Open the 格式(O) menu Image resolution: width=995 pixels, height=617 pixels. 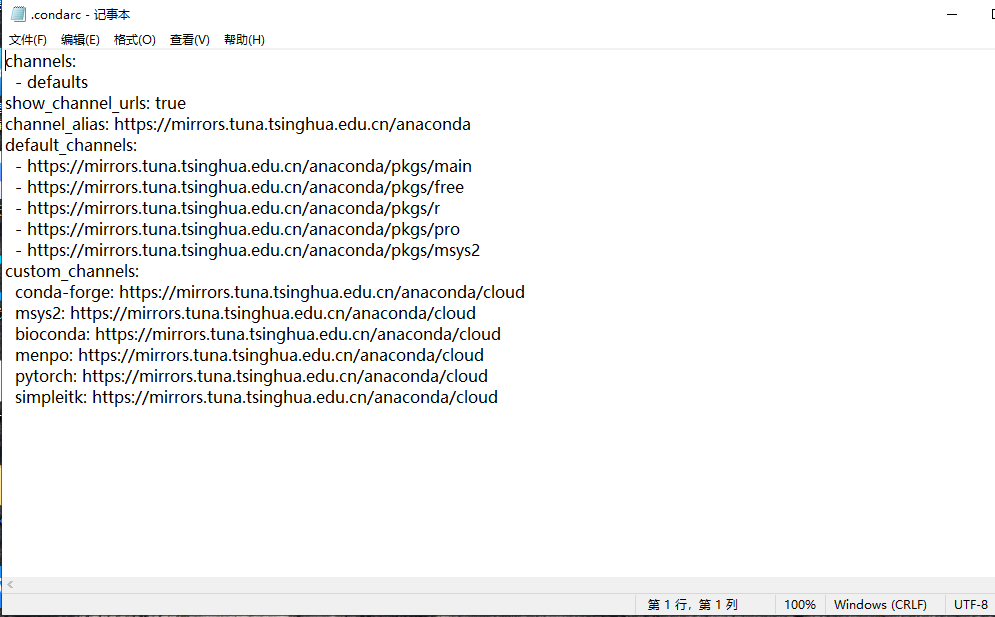point(135,40)
